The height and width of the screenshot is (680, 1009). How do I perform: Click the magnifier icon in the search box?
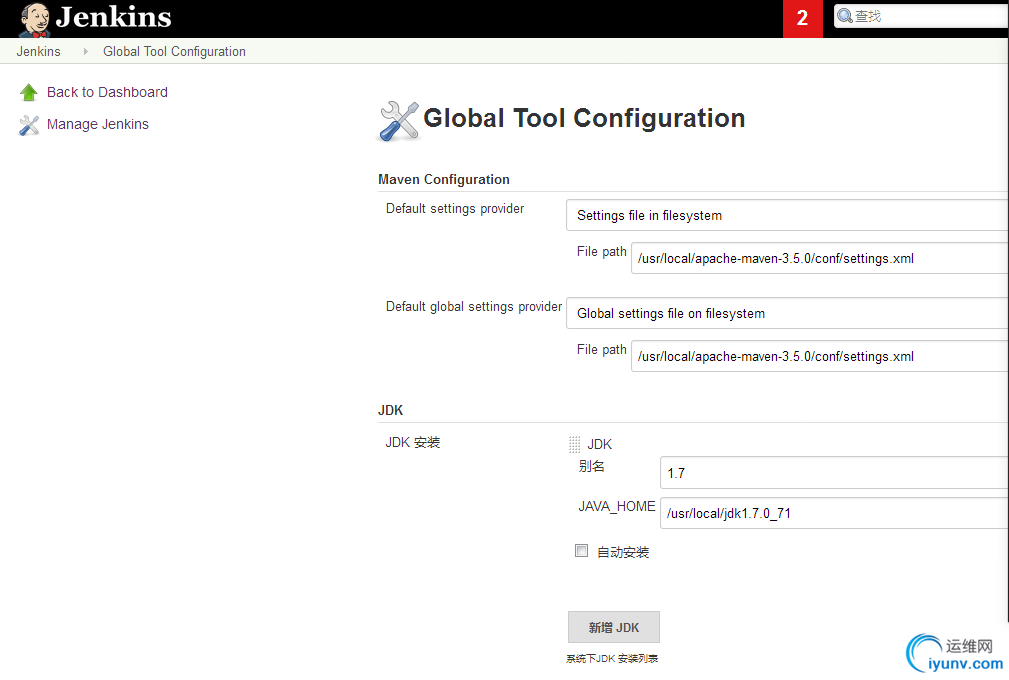coord(844,16)
